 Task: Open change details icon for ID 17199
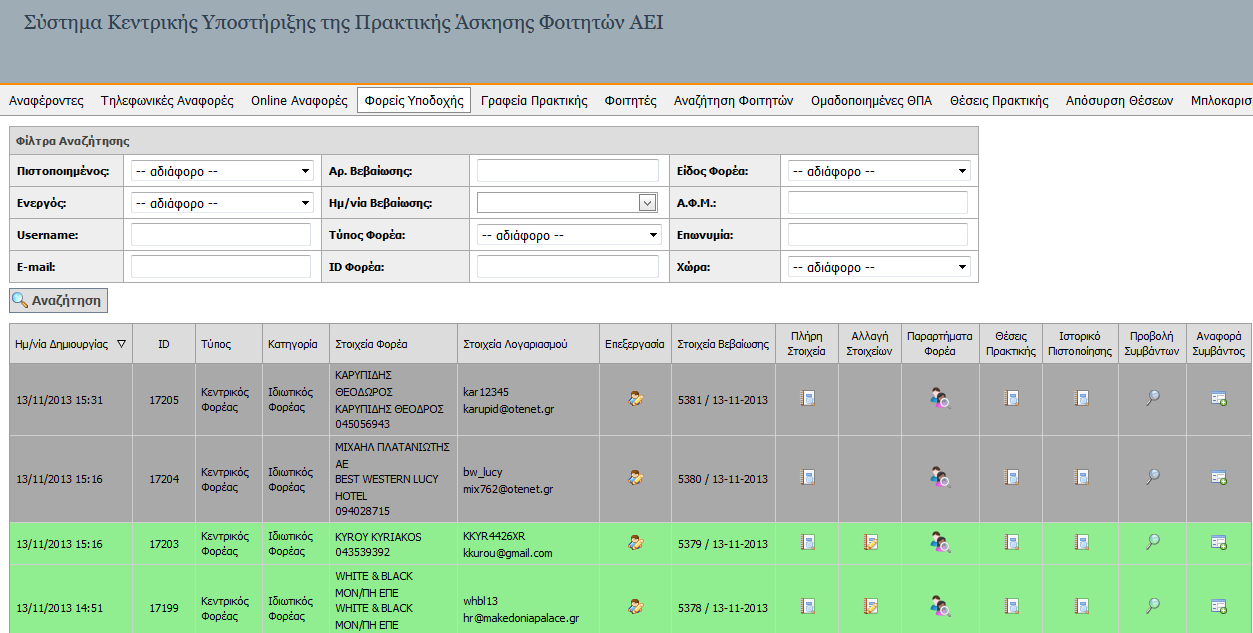871,606
